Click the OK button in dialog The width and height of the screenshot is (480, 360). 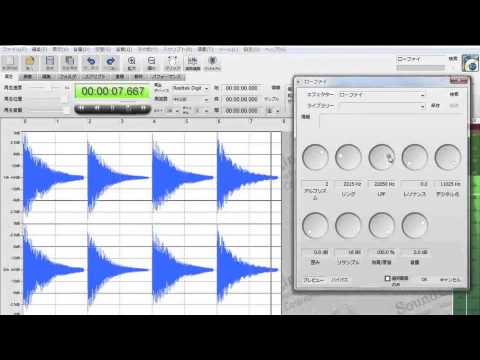click(424, 279)
